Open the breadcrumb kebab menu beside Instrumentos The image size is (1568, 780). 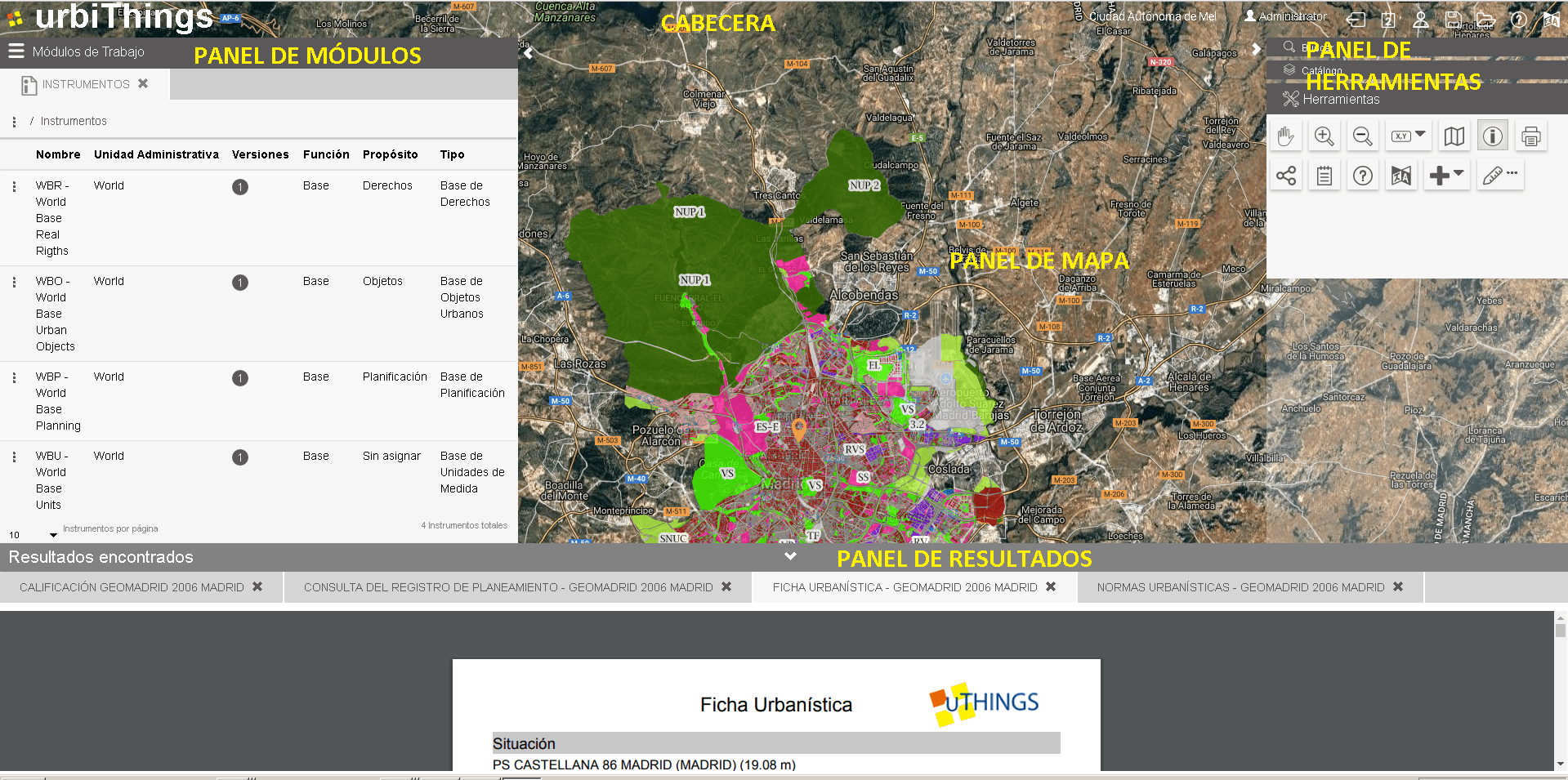pyautogui.click(x=14, y=122)
